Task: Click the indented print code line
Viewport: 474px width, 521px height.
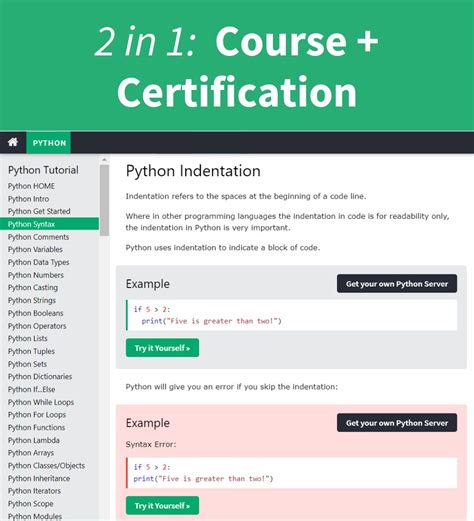Action: pyautogui.click(x=211, y=321)
